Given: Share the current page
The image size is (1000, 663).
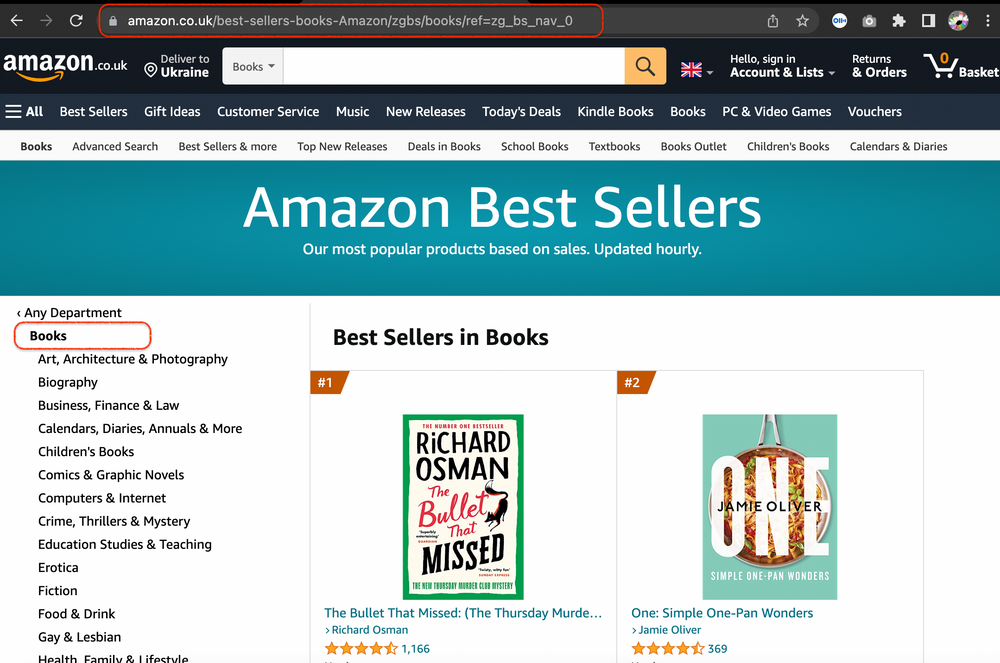Looking at the screenshot, I should (771, 20).
